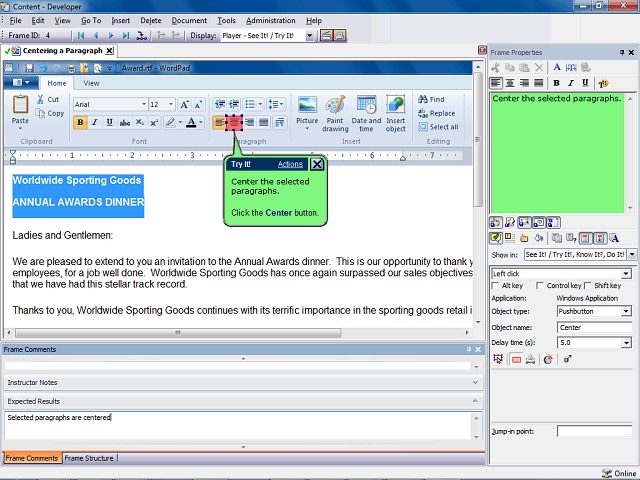Click the green checkmark bubble icon
Viewport: 640px width, 480px height.
pyautogui.click(x=496, y=238)
